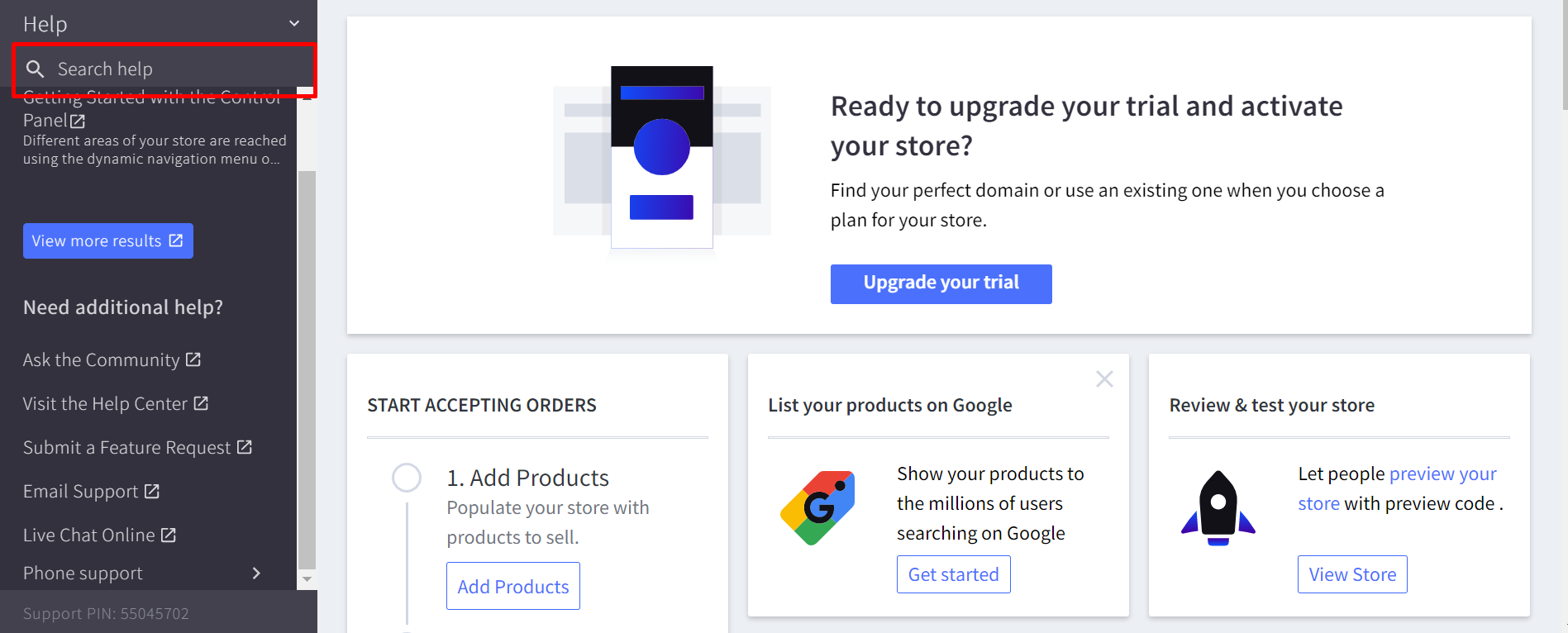Click the rocket icon in Review card

(x=1218, y=507)
